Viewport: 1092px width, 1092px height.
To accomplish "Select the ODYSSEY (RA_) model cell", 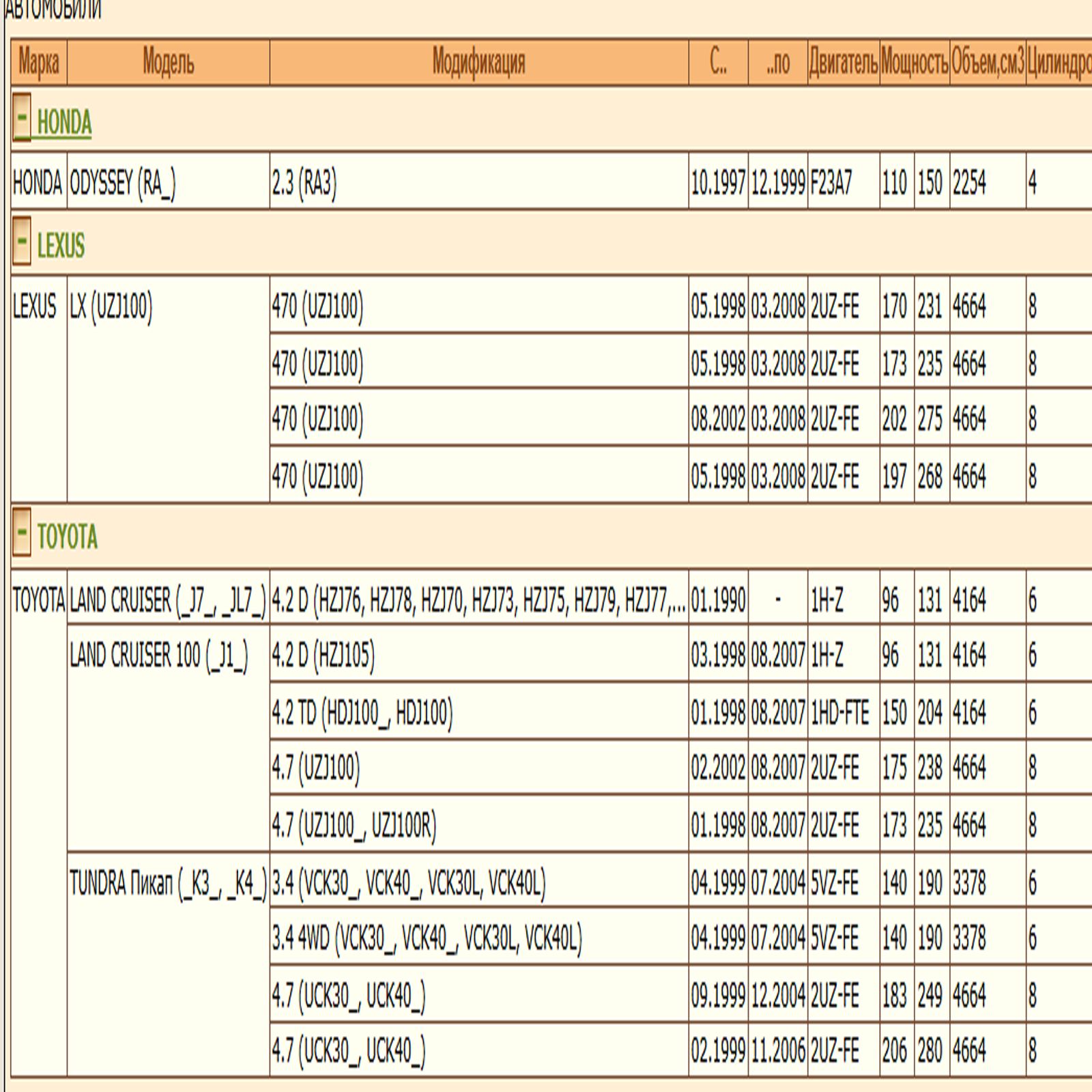I will pyautogui.click(x=123, y=183).
